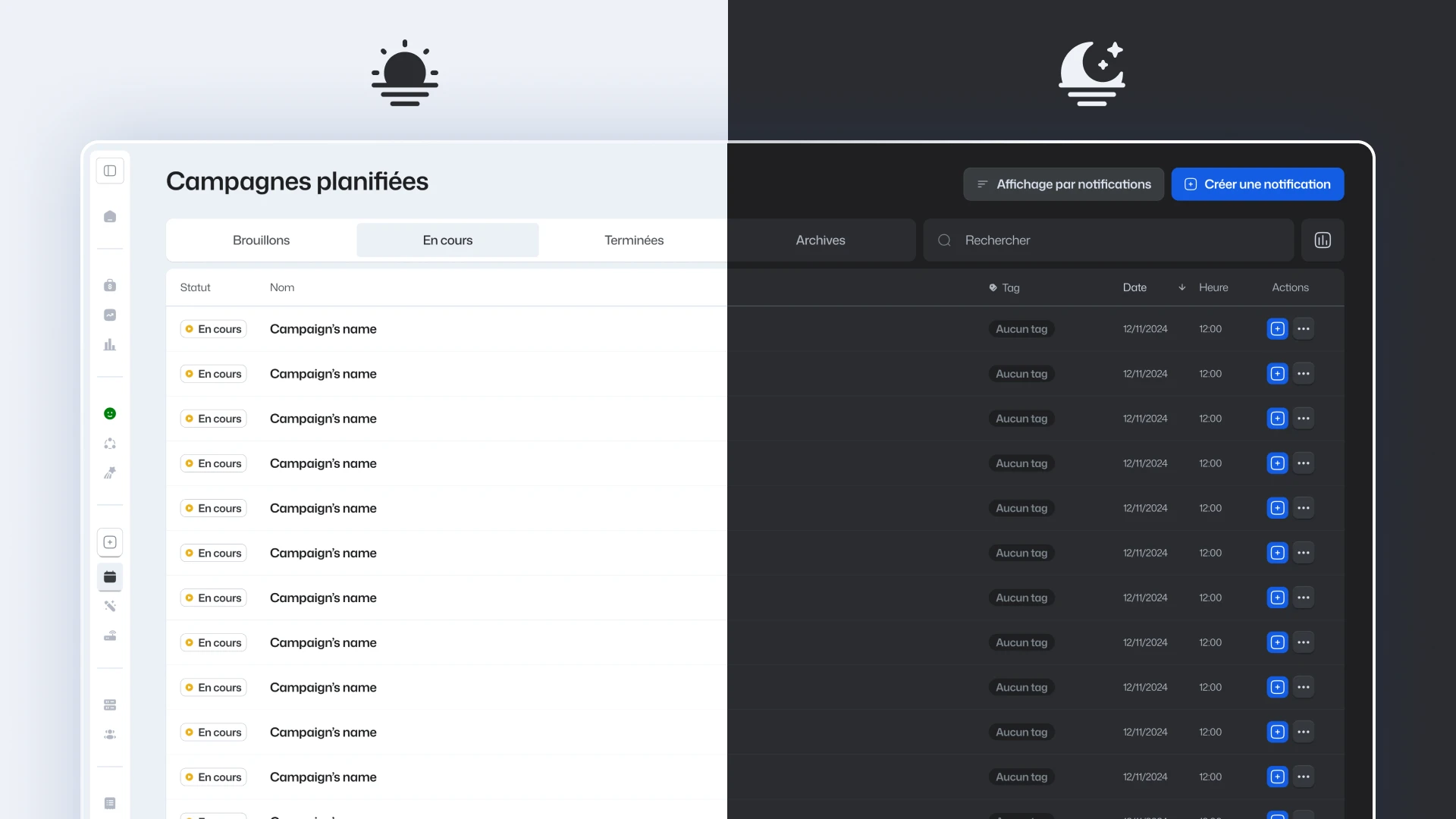
Task: Click the Créer une notification button
Action: 1257,184
